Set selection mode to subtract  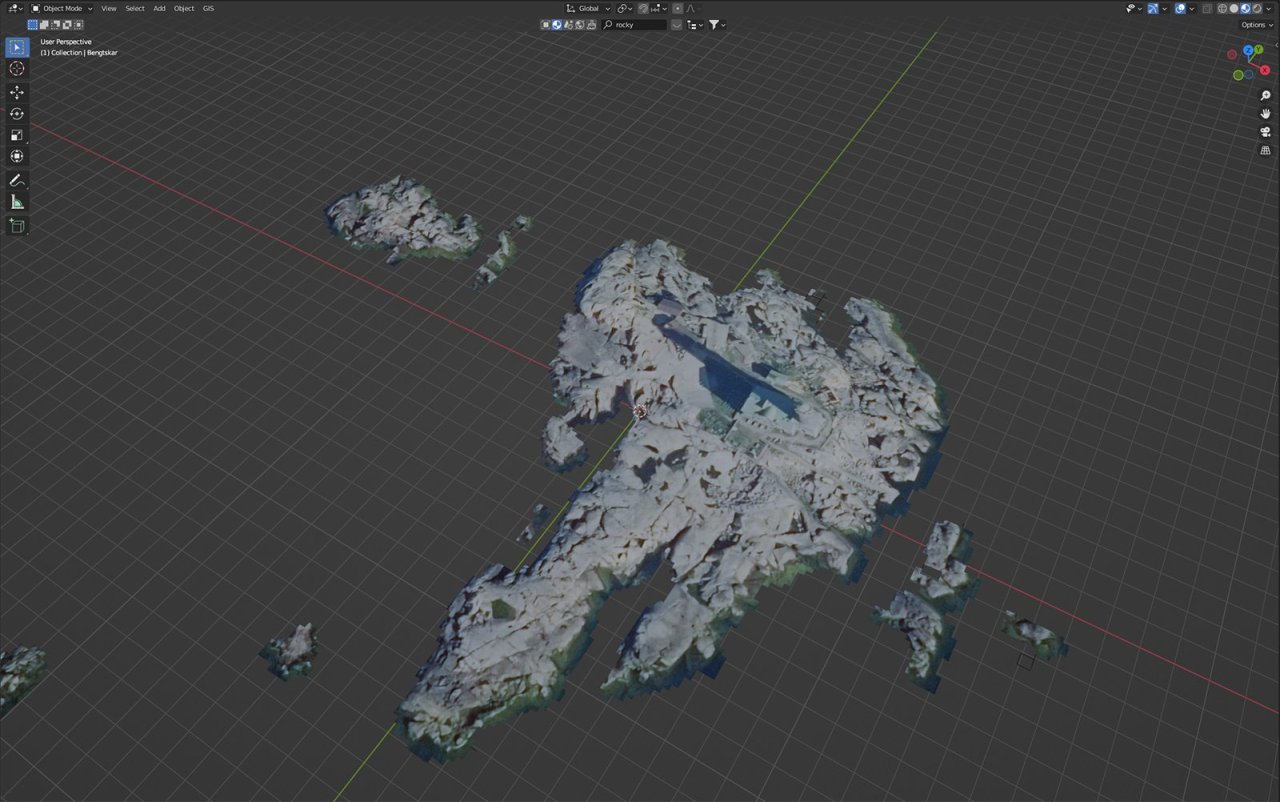pos(56,25)
